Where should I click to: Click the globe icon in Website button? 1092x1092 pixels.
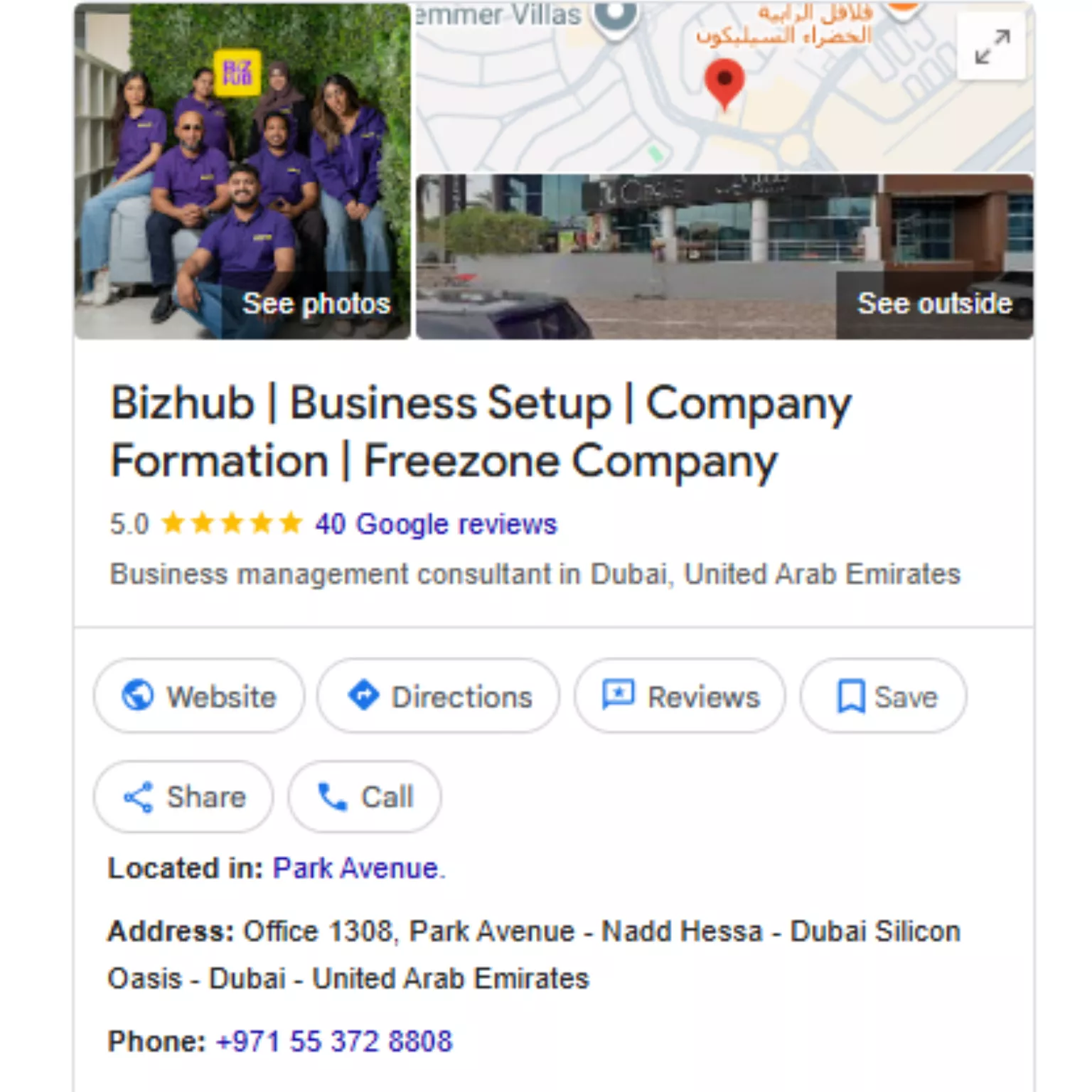click(137, 695)
